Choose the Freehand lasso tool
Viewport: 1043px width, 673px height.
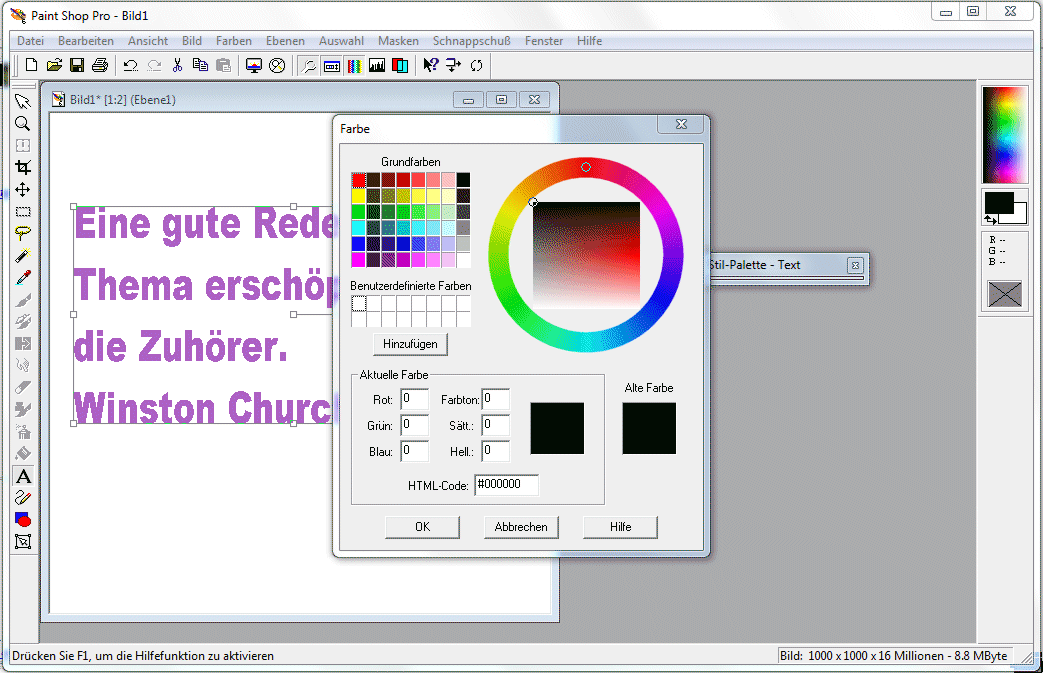click(x=23, y=233)
